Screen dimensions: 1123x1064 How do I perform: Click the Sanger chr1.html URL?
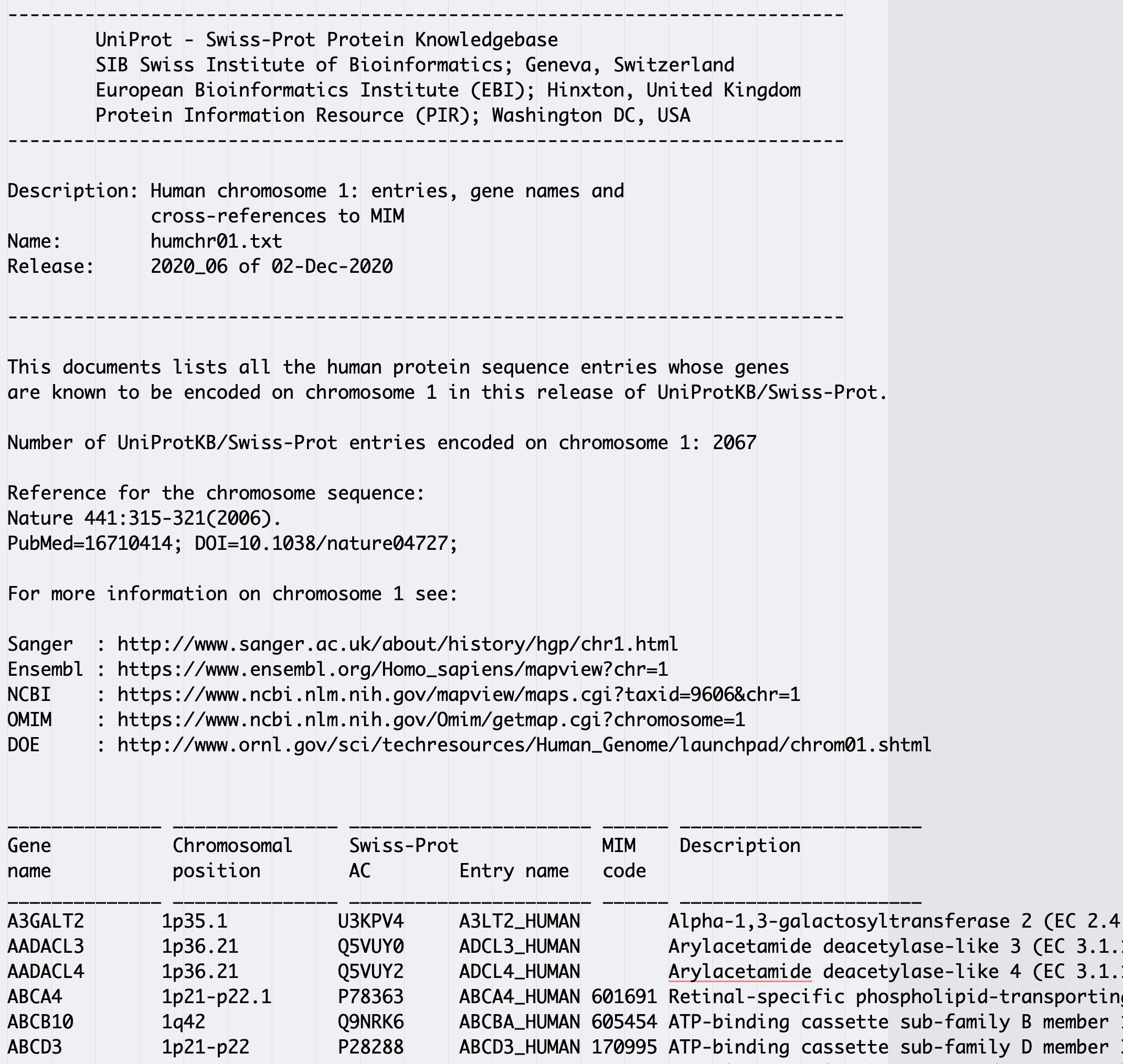(x=397, y=644)
